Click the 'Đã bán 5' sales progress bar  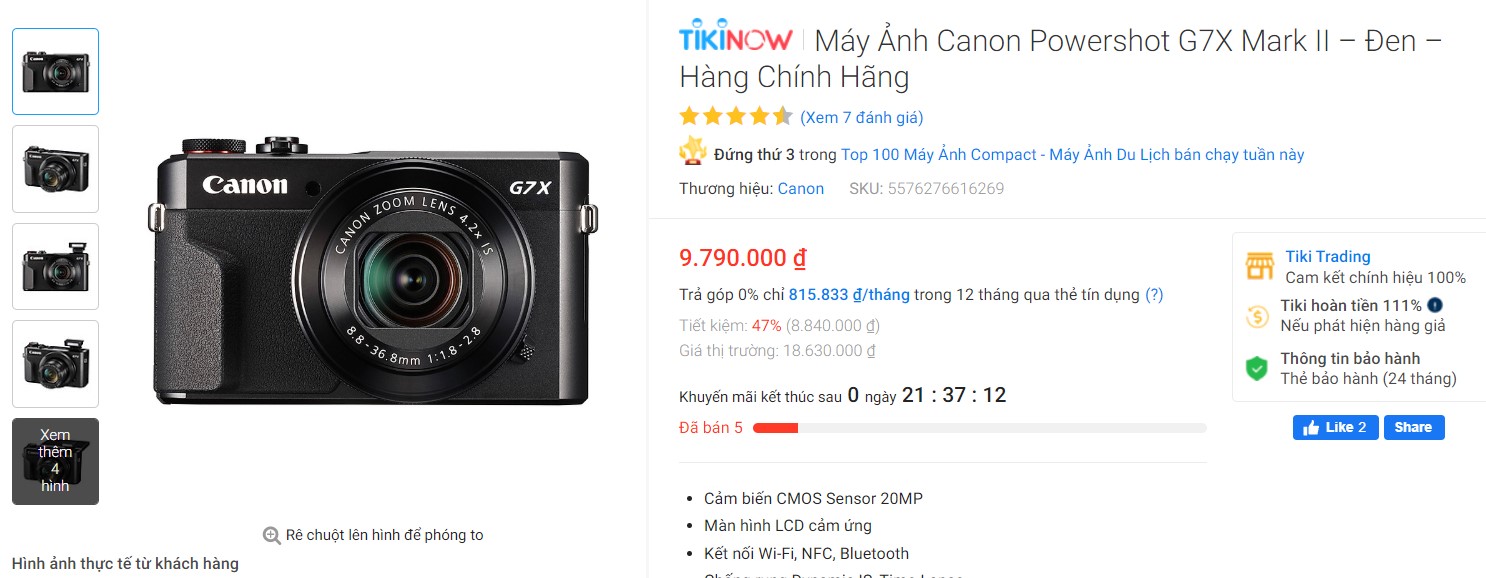(979, 428)
